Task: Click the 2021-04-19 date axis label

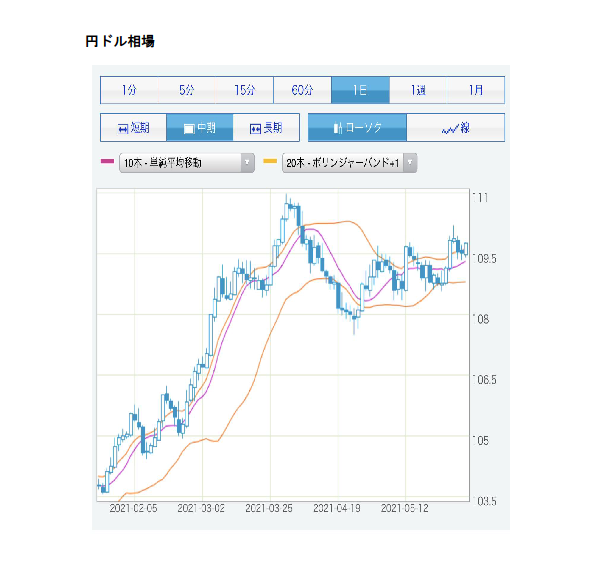Action: pos(337,508)
